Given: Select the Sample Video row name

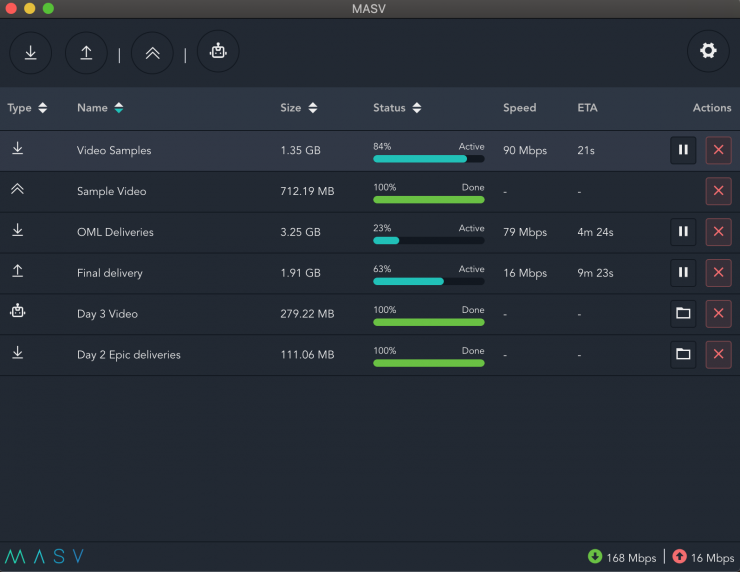Looking at the screenshot, I should point(111,191).
